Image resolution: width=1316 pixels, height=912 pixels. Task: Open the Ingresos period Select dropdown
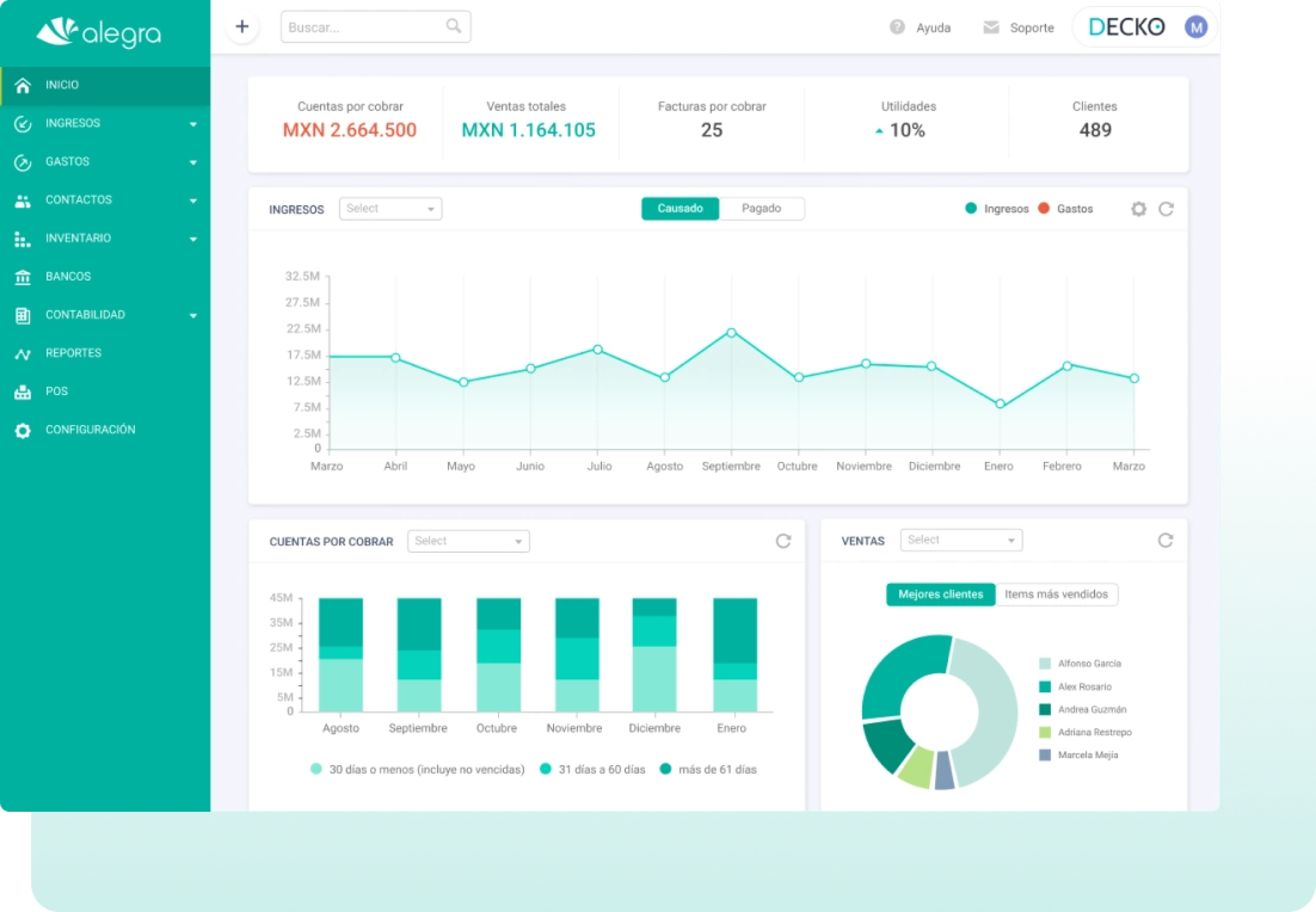click(390, 208)
